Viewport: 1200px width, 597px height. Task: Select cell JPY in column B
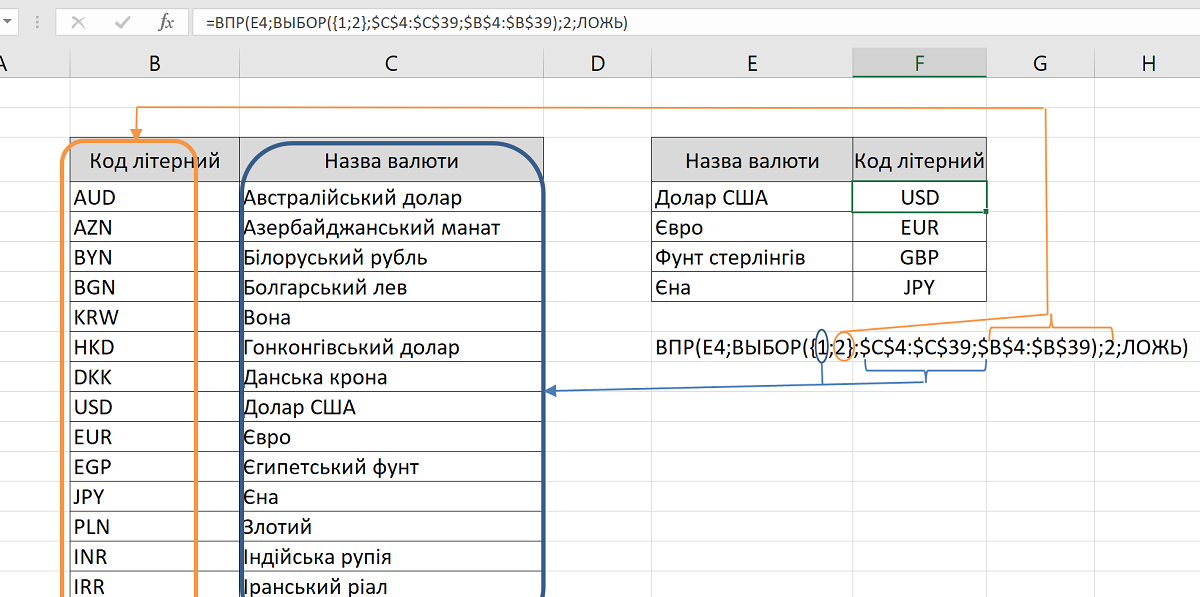155,497
